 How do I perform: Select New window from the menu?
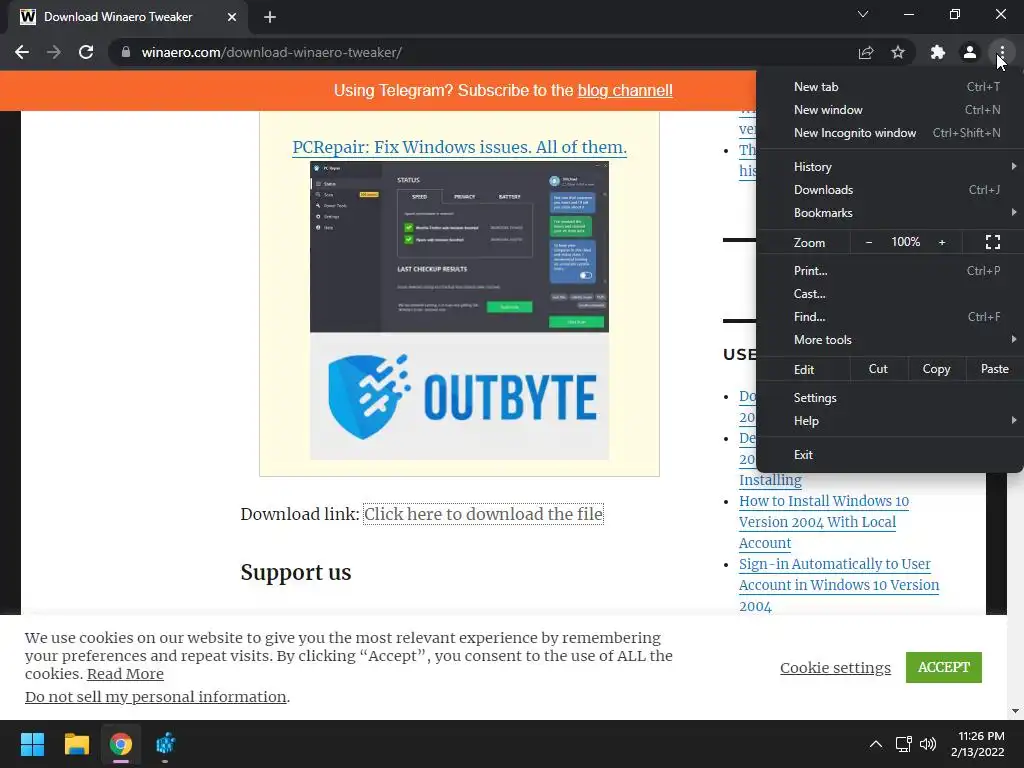click(x=889, y=110)
